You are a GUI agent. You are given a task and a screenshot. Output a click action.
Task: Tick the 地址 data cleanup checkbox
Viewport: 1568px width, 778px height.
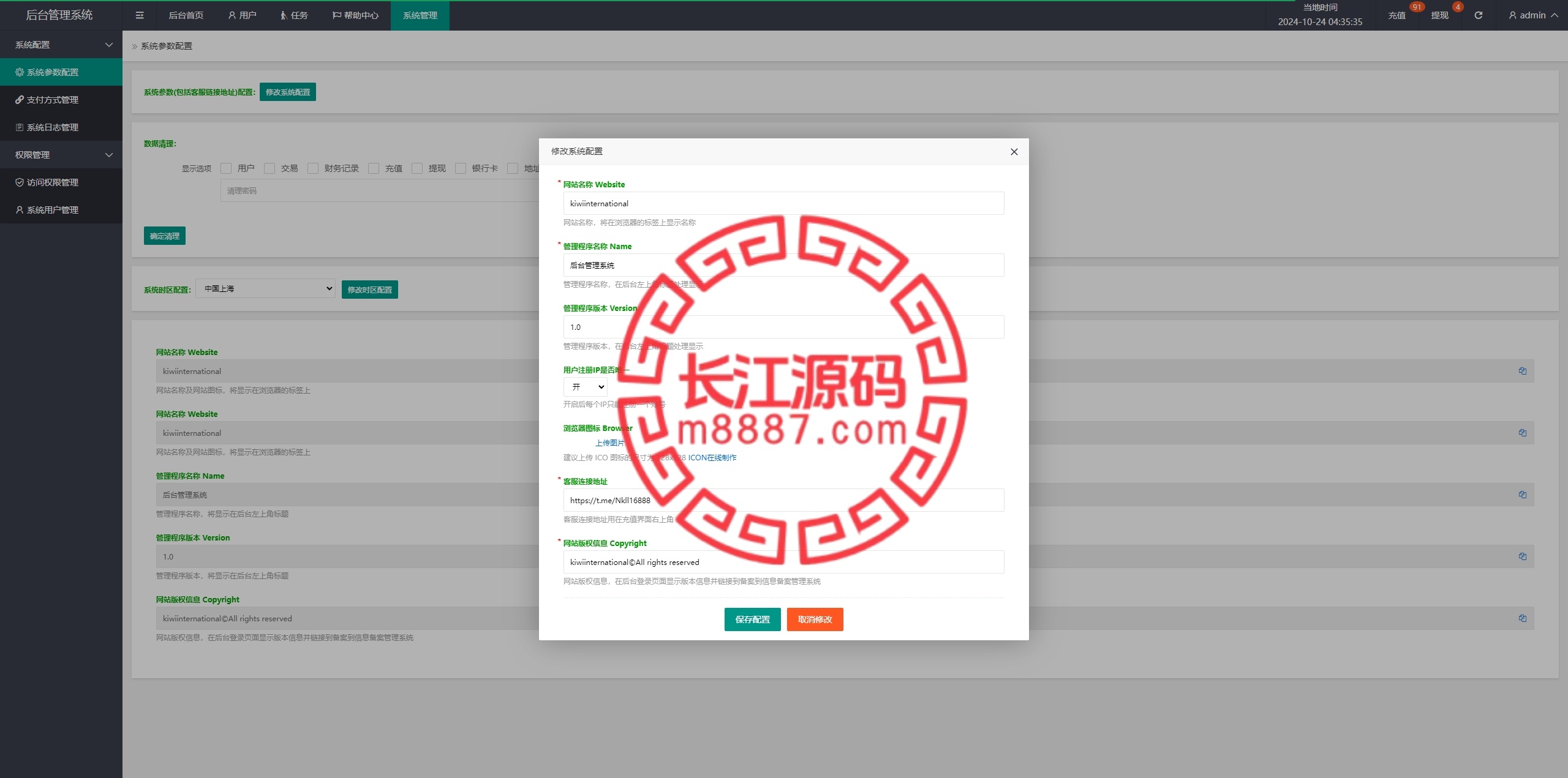pos(513,168)
